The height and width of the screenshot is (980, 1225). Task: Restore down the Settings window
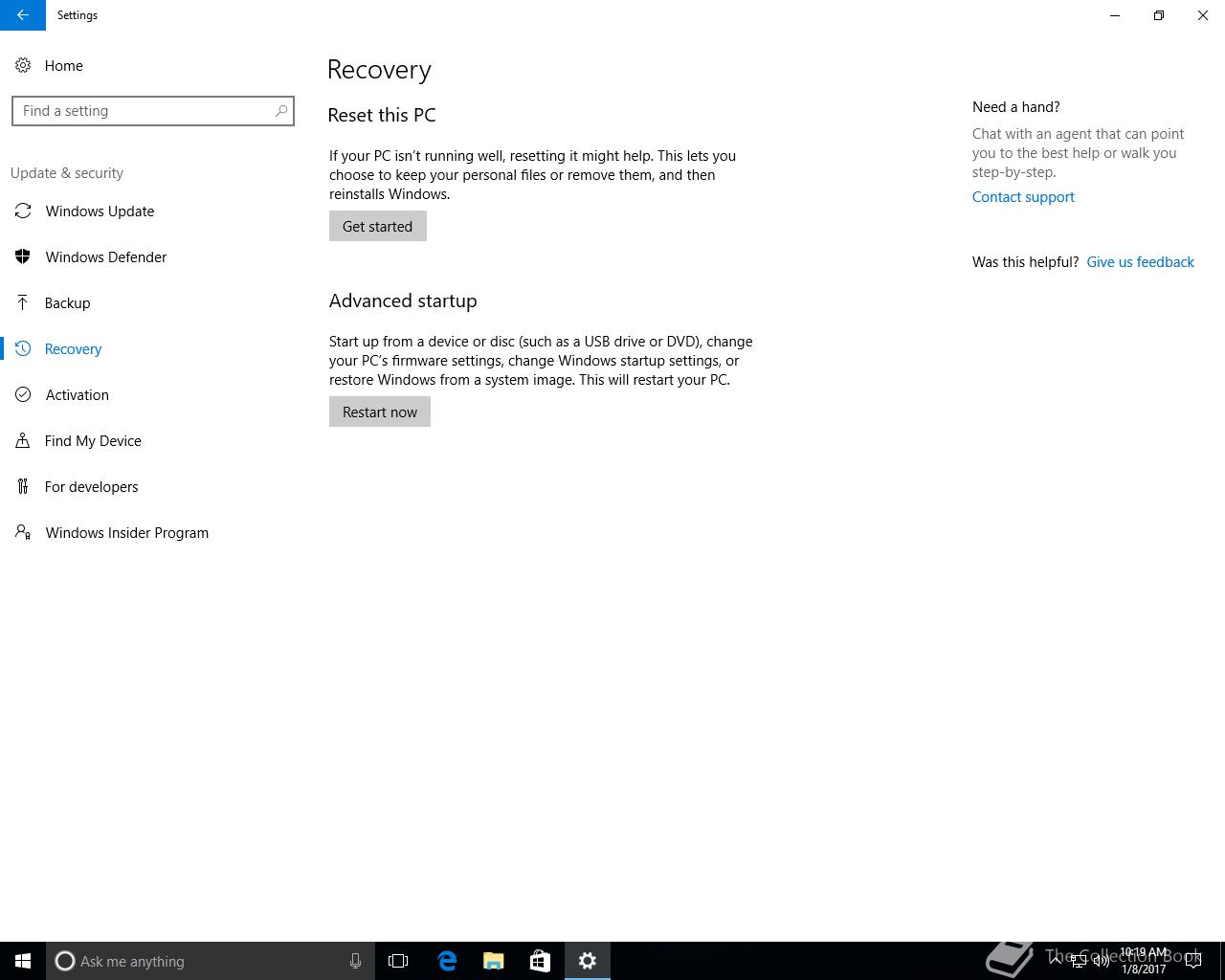pos(1159,15)
